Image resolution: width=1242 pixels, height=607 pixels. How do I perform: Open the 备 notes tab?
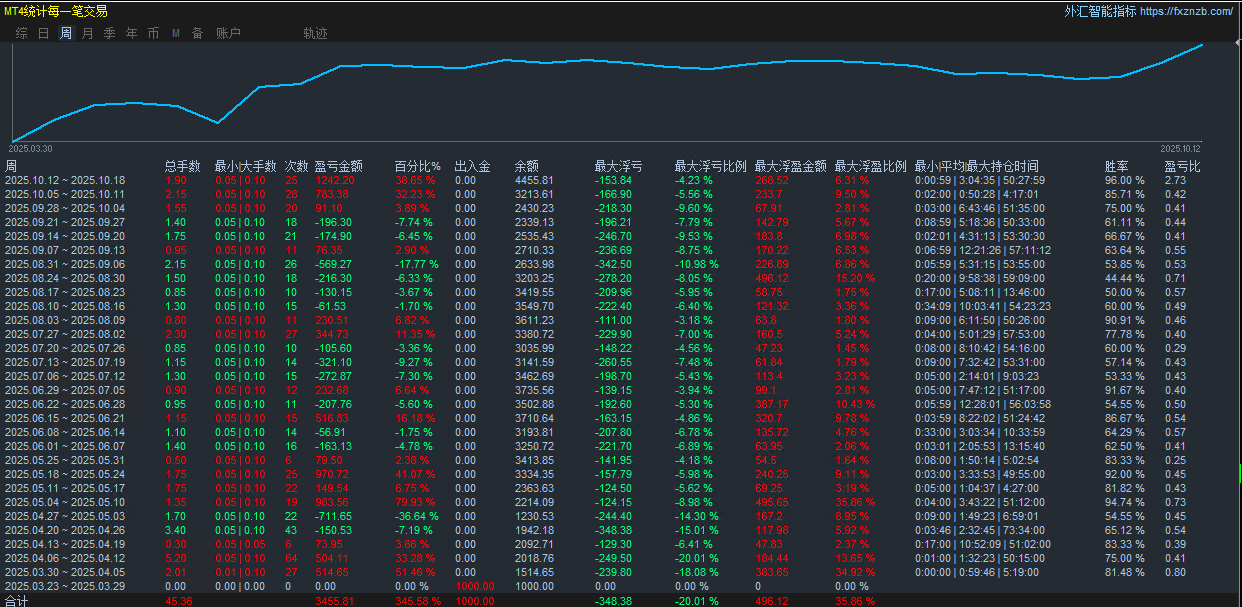[x=198, y=33]
